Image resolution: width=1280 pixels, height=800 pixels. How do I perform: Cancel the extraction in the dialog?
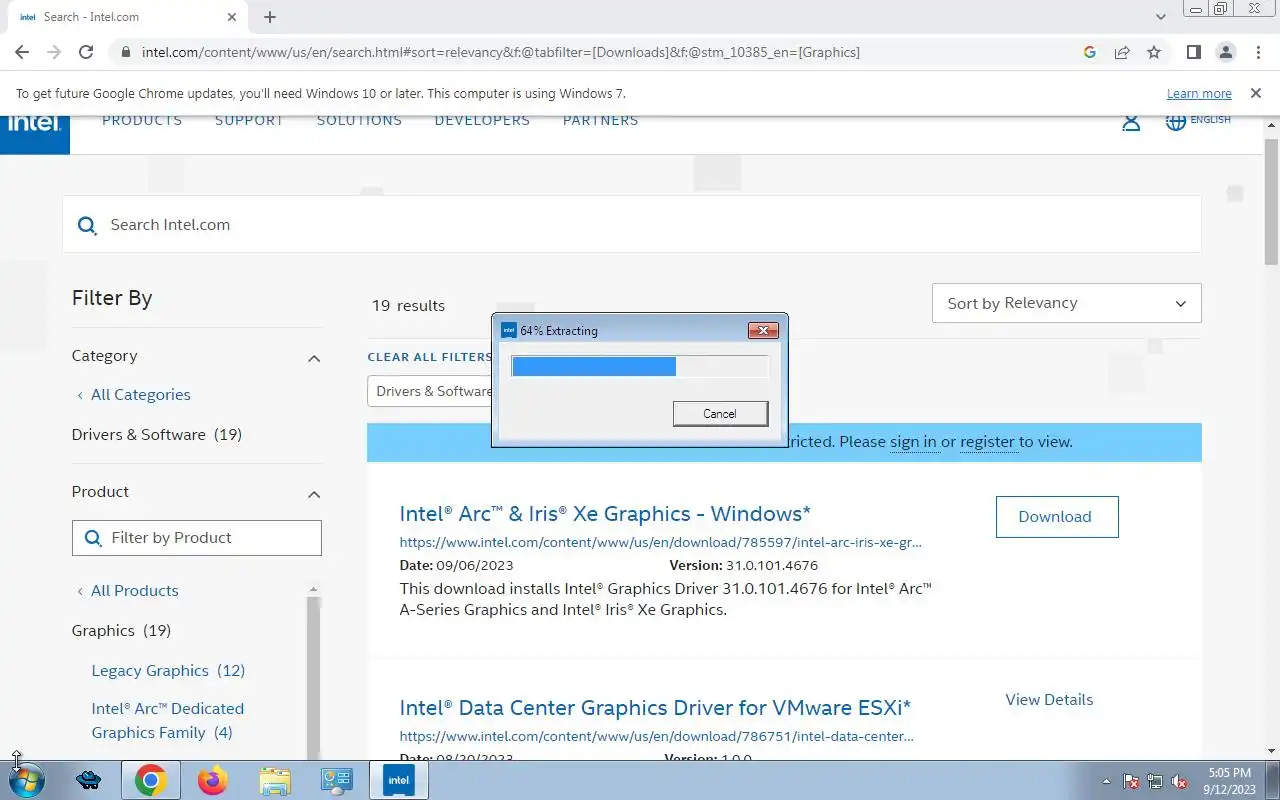pyautogui.click(x=720, y=413)
